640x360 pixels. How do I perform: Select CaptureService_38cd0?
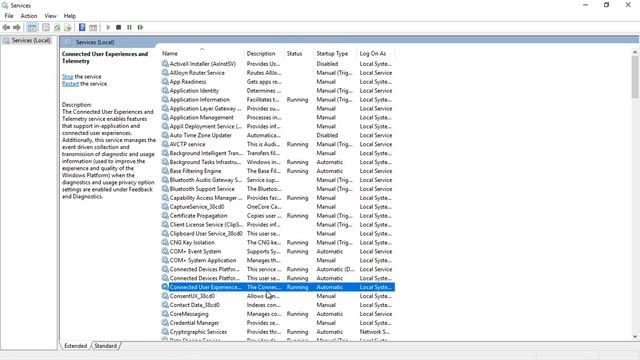click(x=278, y=207)
